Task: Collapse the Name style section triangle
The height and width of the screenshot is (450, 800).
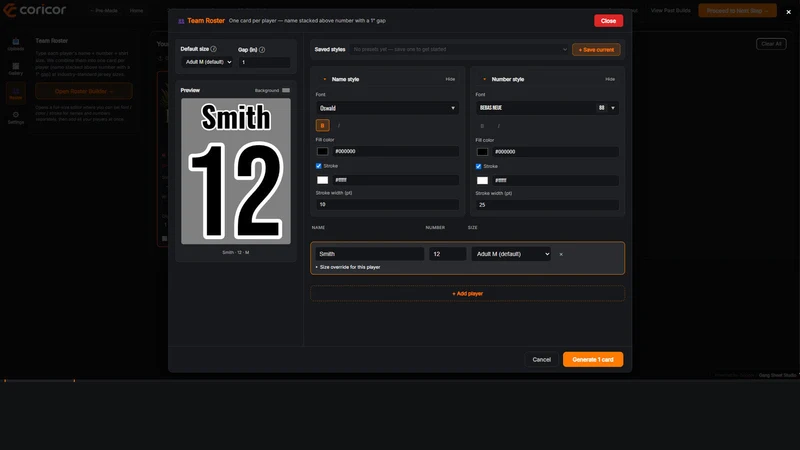Action: pos(325,80)
